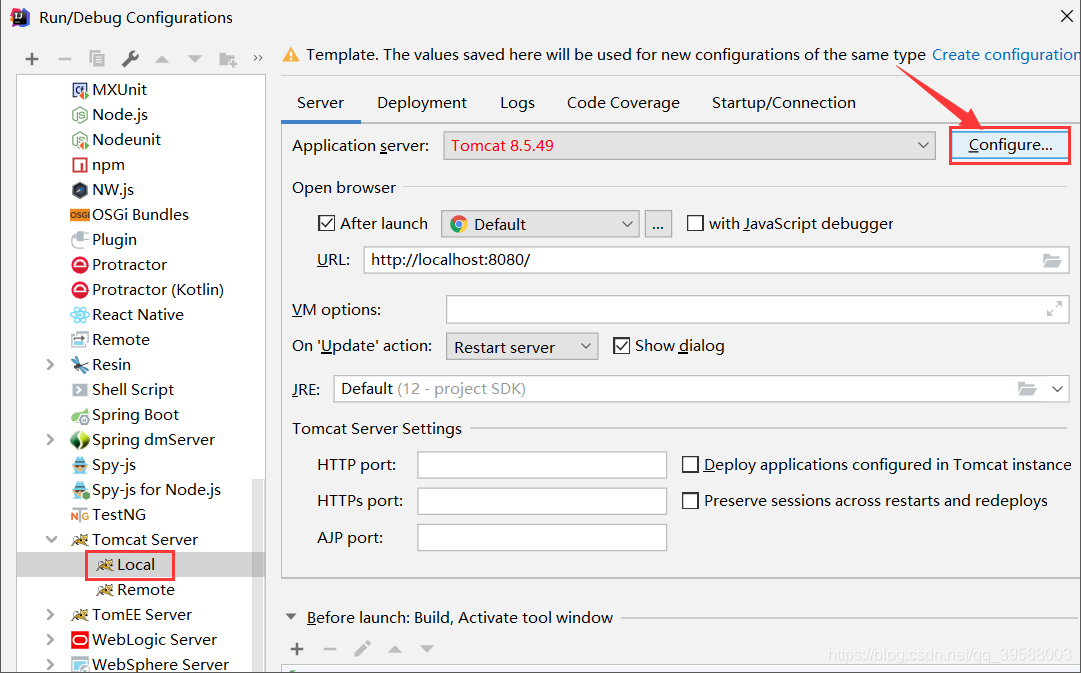Screen dimensions: 1081x673
Task: Open the Default browser dropdown
Action: (540, 224)
